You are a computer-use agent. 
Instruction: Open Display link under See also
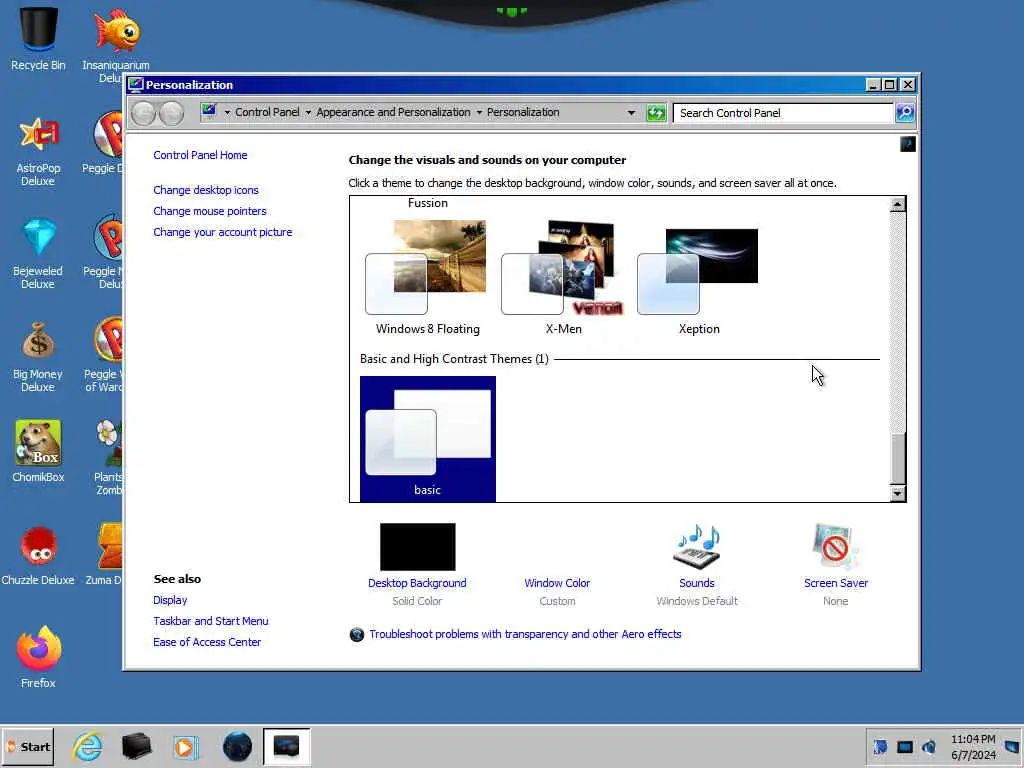170,600
